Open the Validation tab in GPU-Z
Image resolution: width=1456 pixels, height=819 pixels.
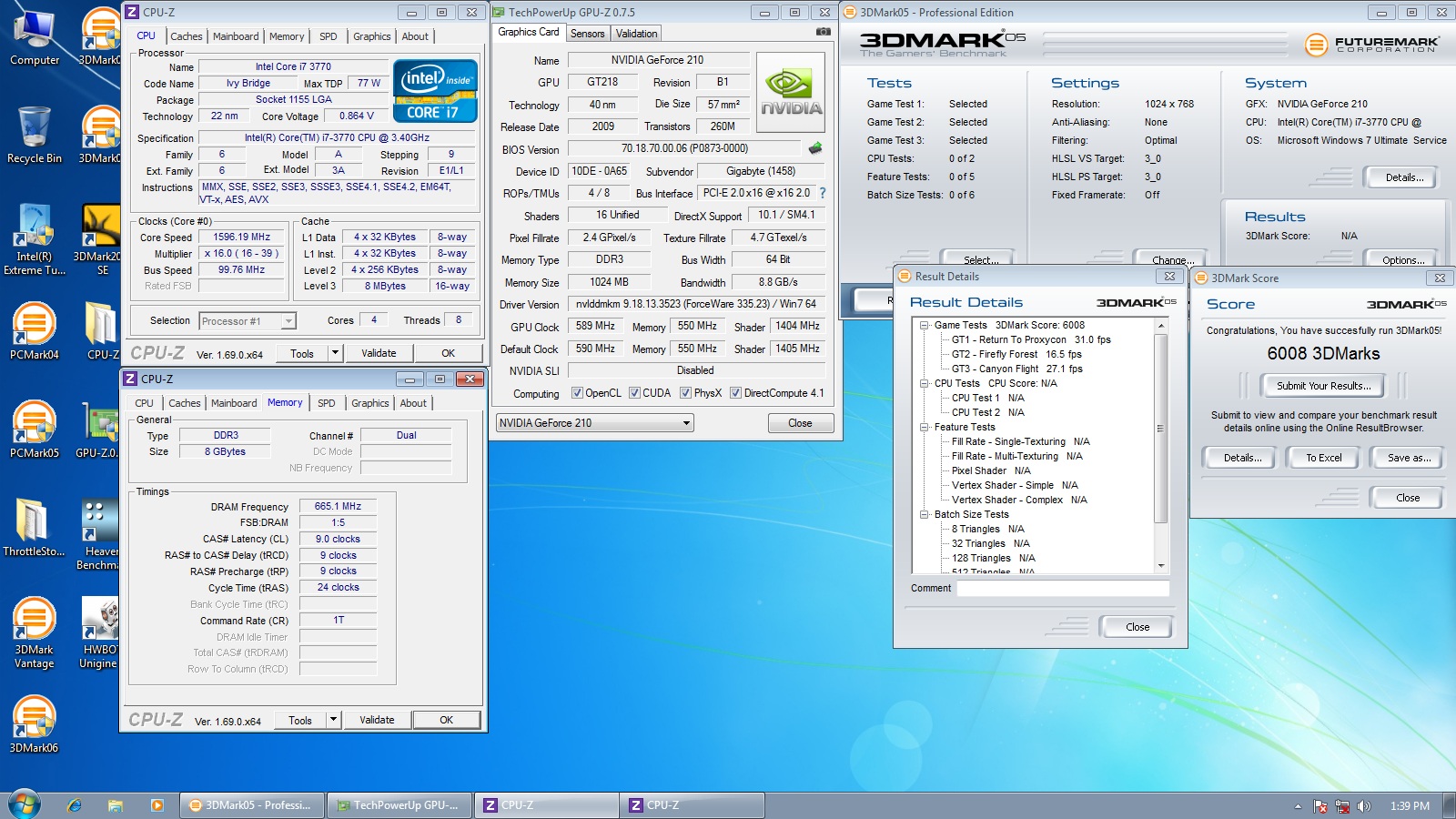point(636,34)
